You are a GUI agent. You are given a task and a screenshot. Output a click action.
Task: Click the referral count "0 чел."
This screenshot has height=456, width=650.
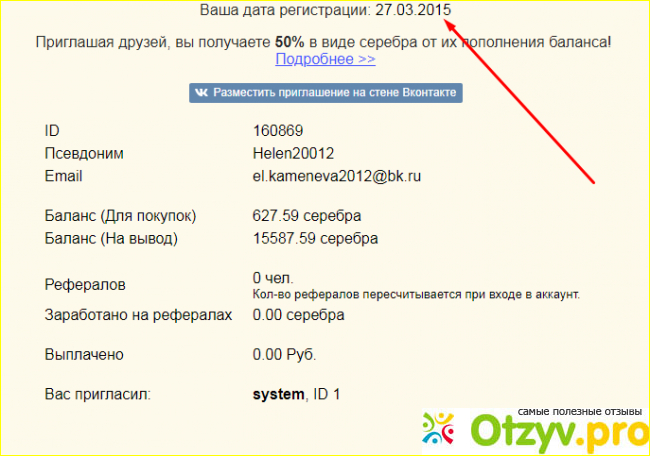[x=274, y=277]
